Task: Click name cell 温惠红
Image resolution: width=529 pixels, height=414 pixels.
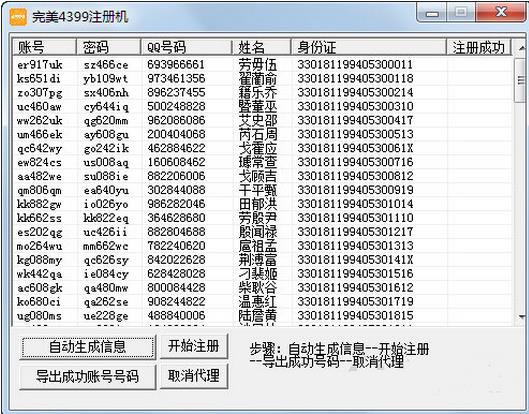Action: [258, 302]
